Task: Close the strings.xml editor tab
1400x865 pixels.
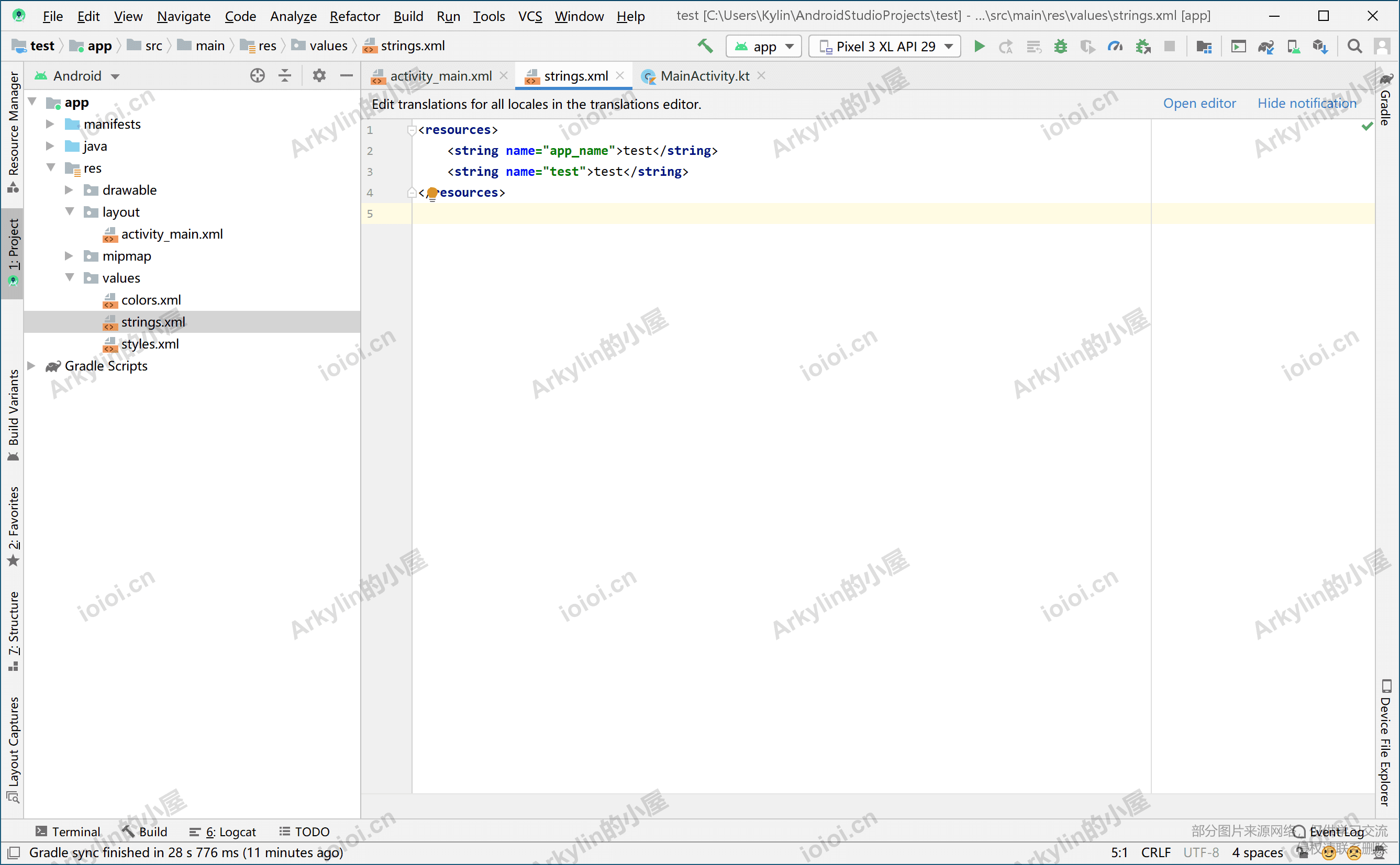Action: (619, 75)
